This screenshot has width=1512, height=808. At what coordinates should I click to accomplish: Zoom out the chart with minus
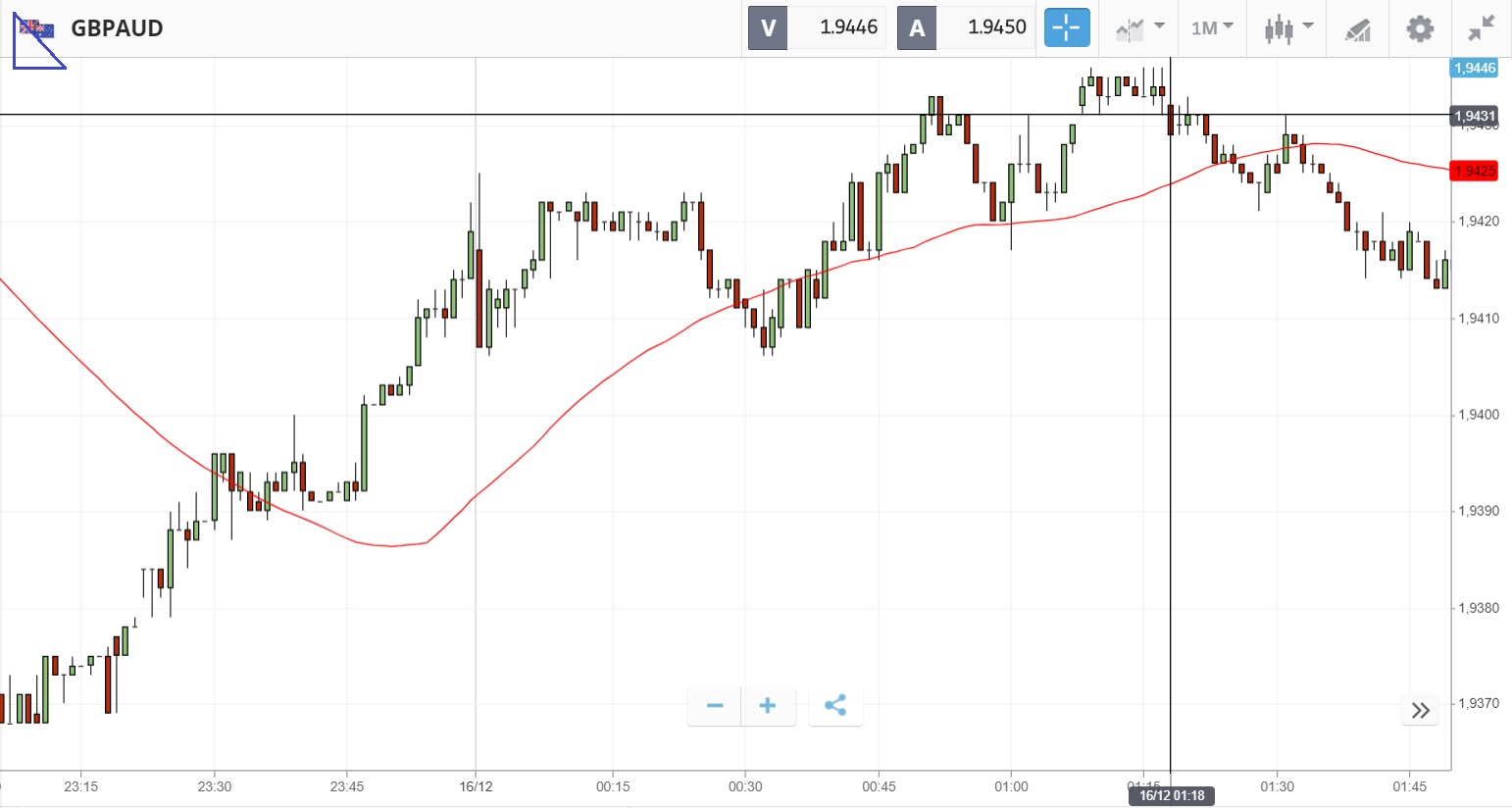715,706
